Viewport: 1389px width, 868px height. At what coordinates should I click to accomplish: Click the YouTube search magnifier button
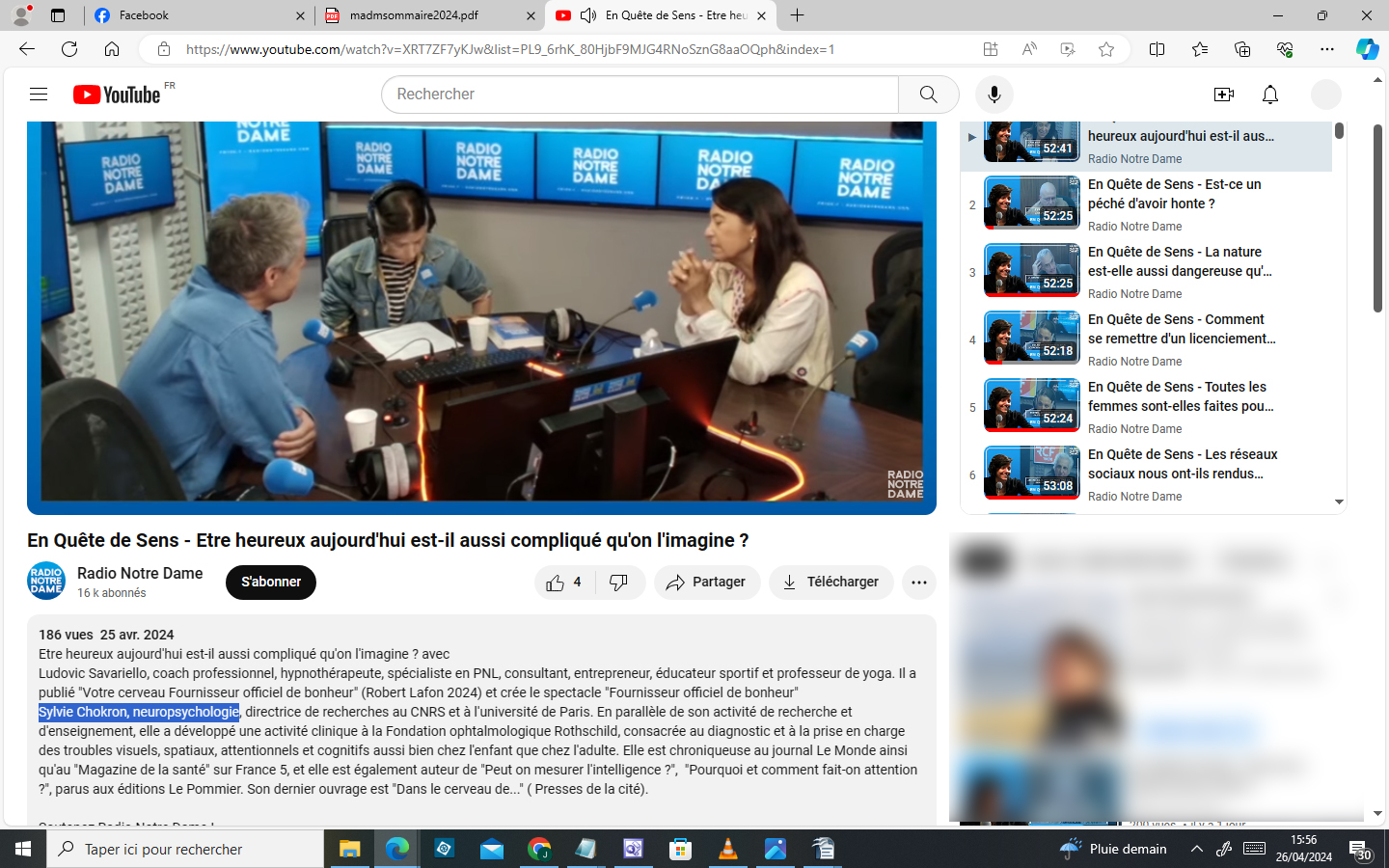pos(928,94)
